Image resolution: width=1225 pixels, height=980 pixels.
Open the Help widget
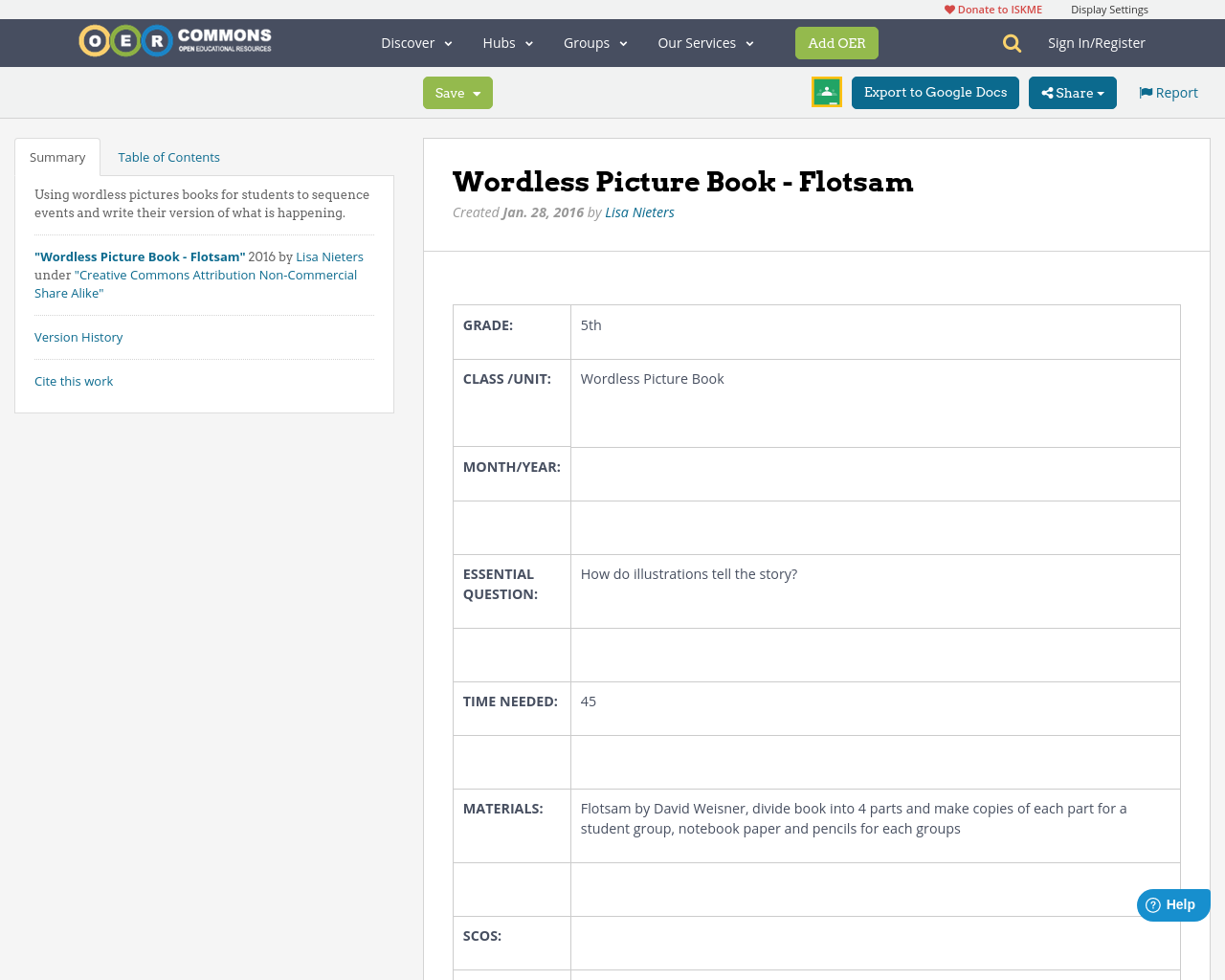[x=1172, y=904]
